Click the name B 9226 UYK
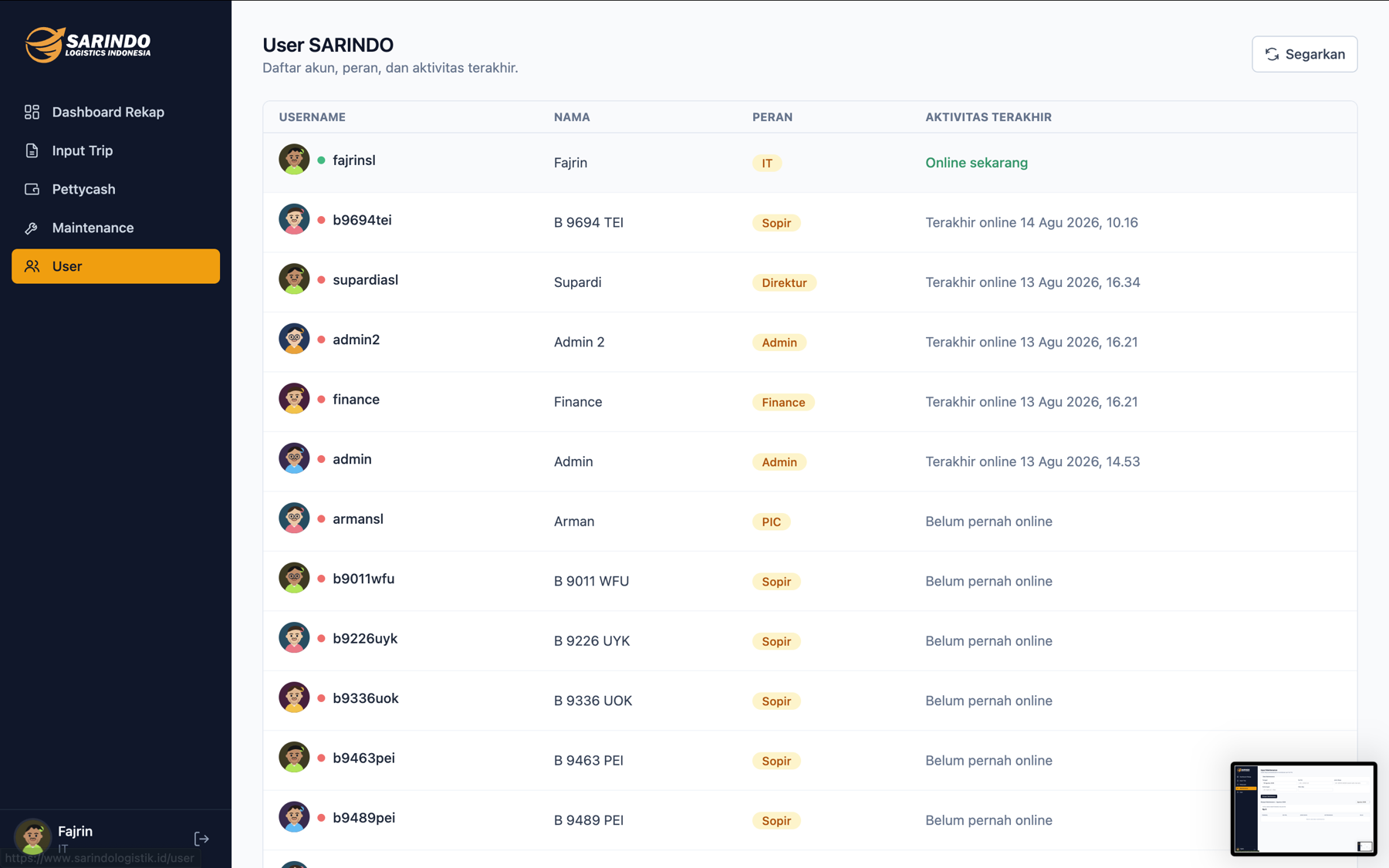 click(x=592, y=641)
